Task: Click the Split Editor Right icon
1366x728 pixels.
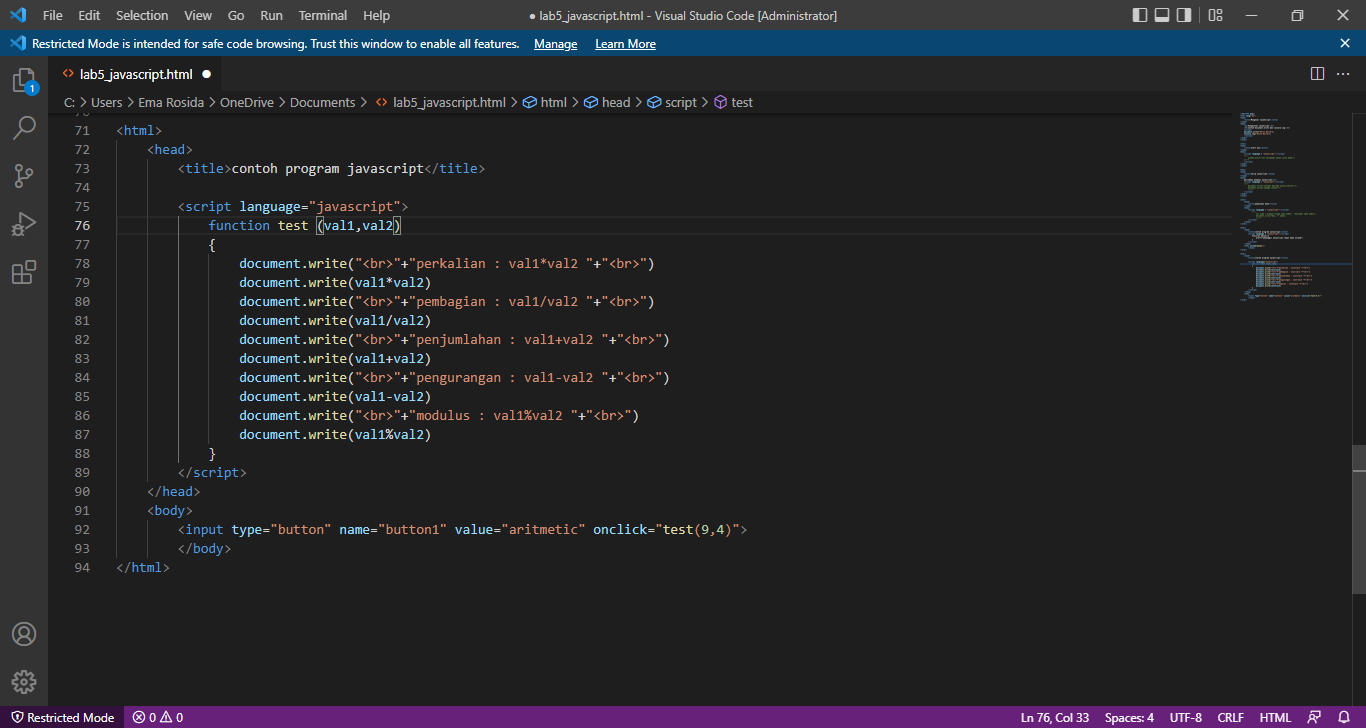Action: coord(1317,74)
